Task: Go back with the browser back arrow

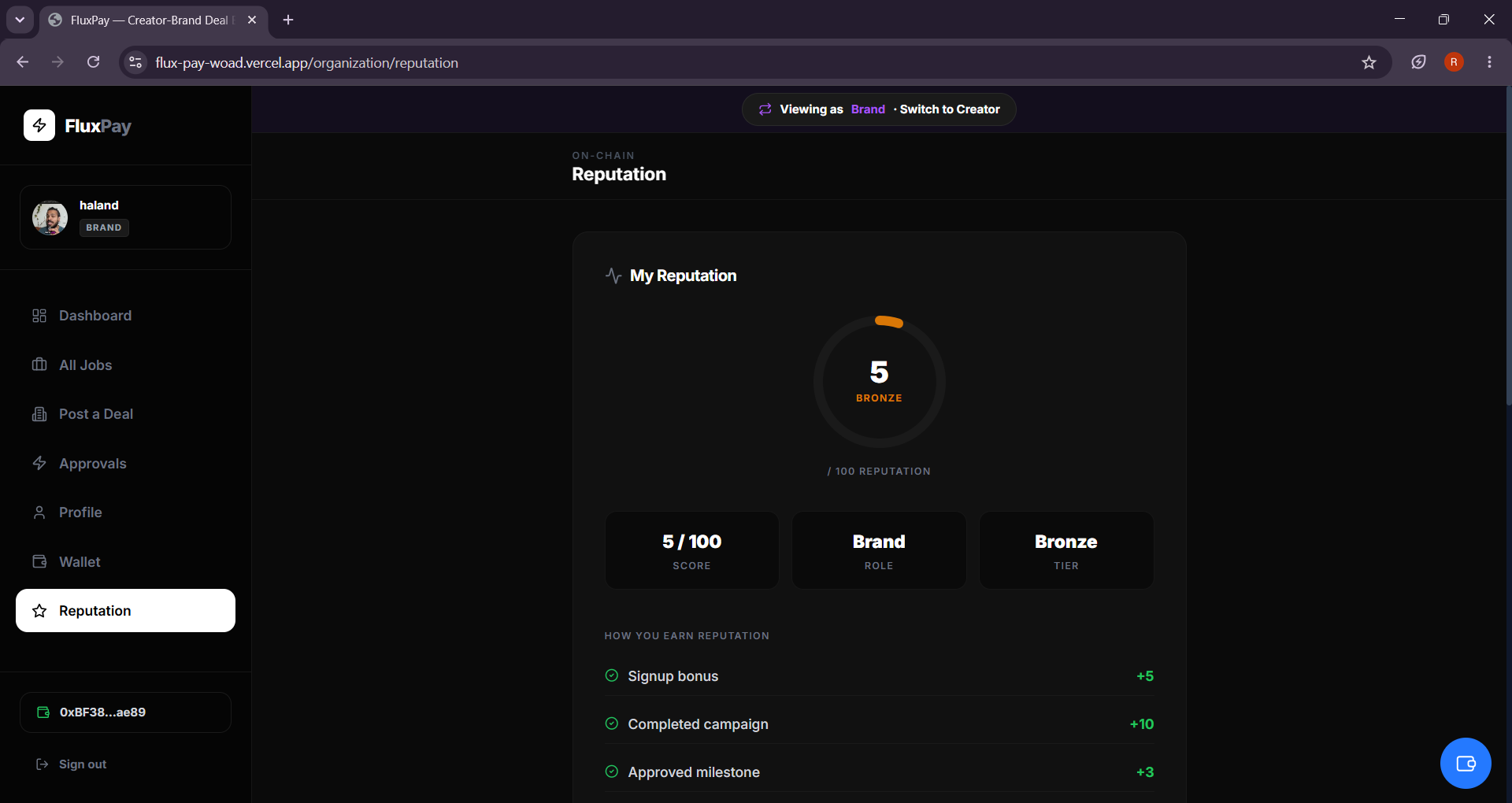Action: (x=23, y=62)
